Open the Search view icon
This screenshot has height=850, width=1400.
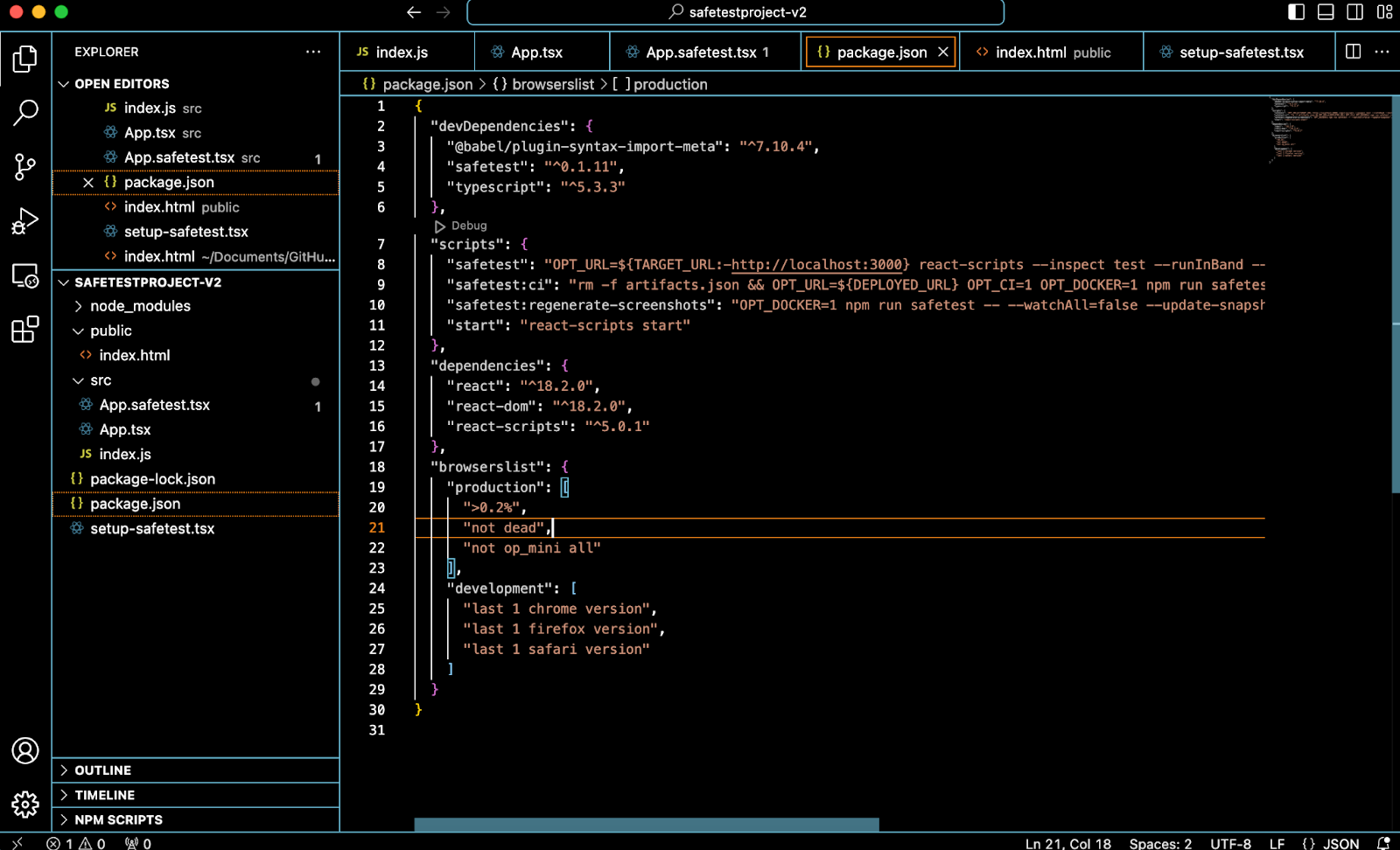pyautogui.click(x=24, y=112)
